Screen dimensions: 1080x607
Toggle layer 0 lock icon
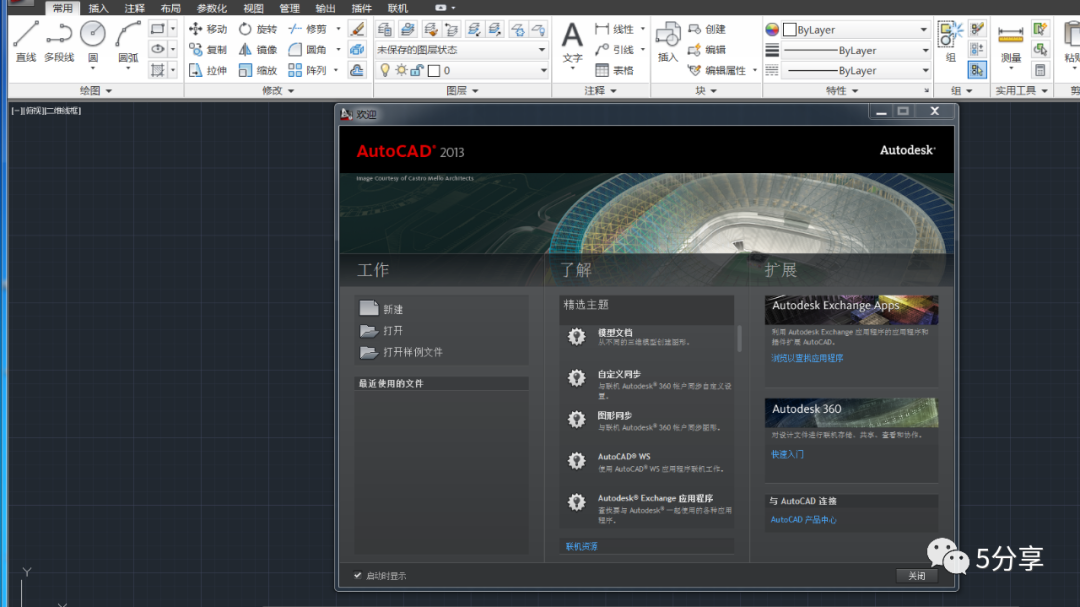417,70
